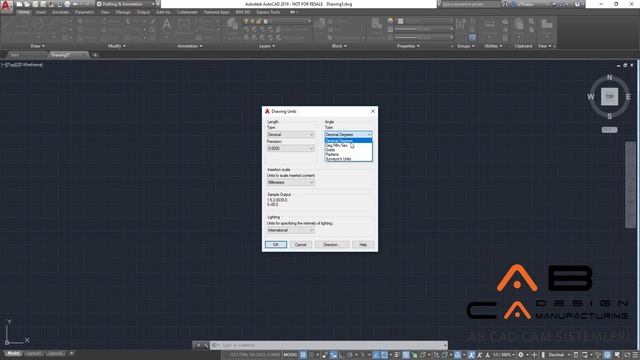Open the Drafting & Annotation workspace dropdown

click(x=126, y=4)
